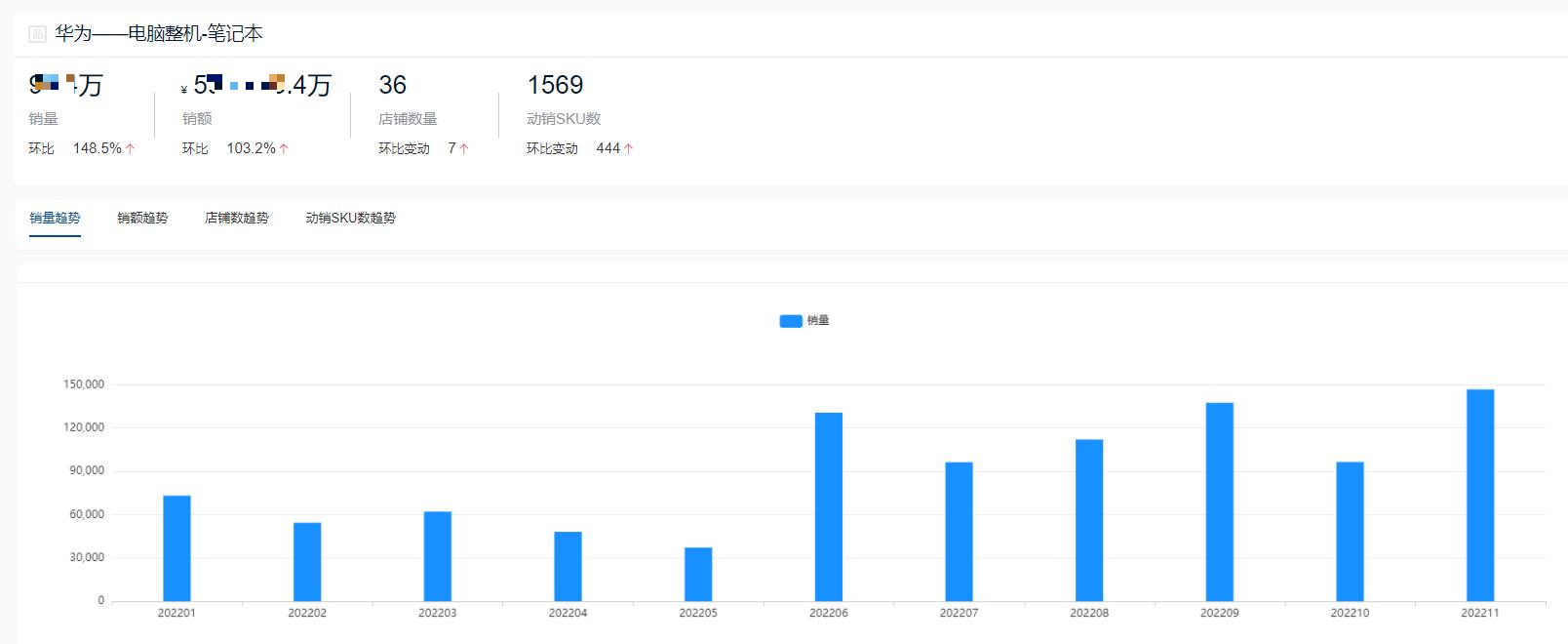The image size is (1568, 644).
Task: Click the 90,000 y-axis label
Action: click(x=87, y=470)
